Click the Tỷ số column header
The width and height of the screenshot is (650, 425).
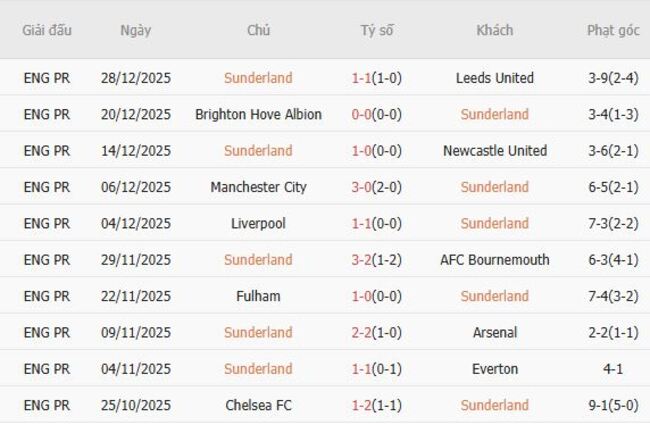(377, 30)
